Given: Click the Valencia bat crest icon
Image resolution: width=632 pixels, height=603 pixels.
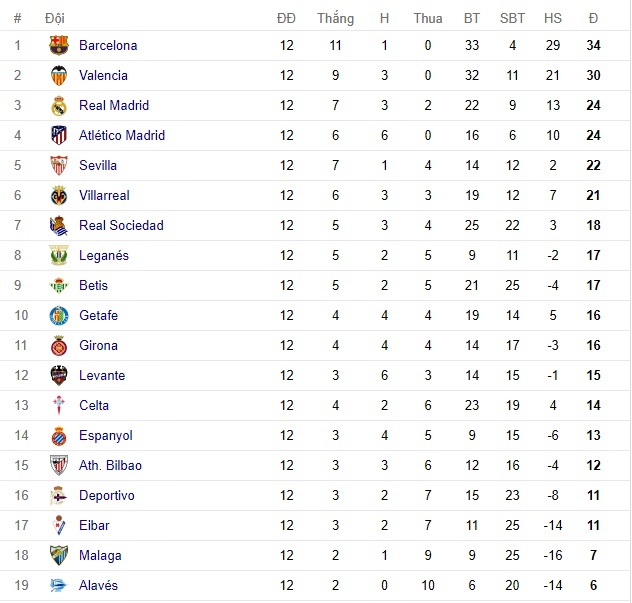Looking at the screenshot, I should pos(58,75).
